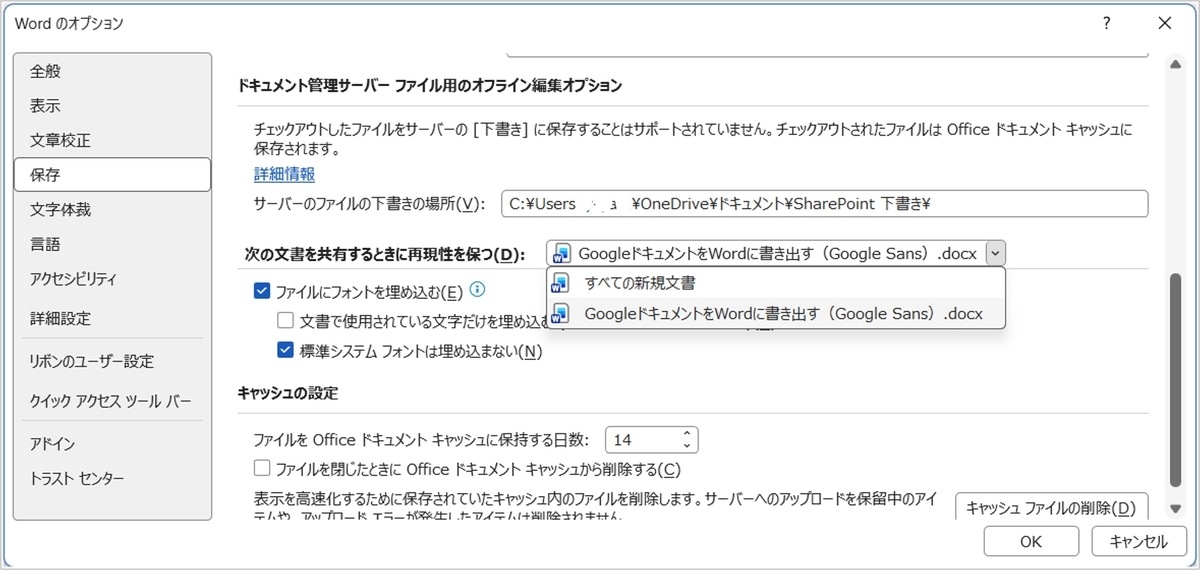Click the vertical scrollbar thumb
The height and width of the screenshot is (570, 1200).
(1175, 381)
